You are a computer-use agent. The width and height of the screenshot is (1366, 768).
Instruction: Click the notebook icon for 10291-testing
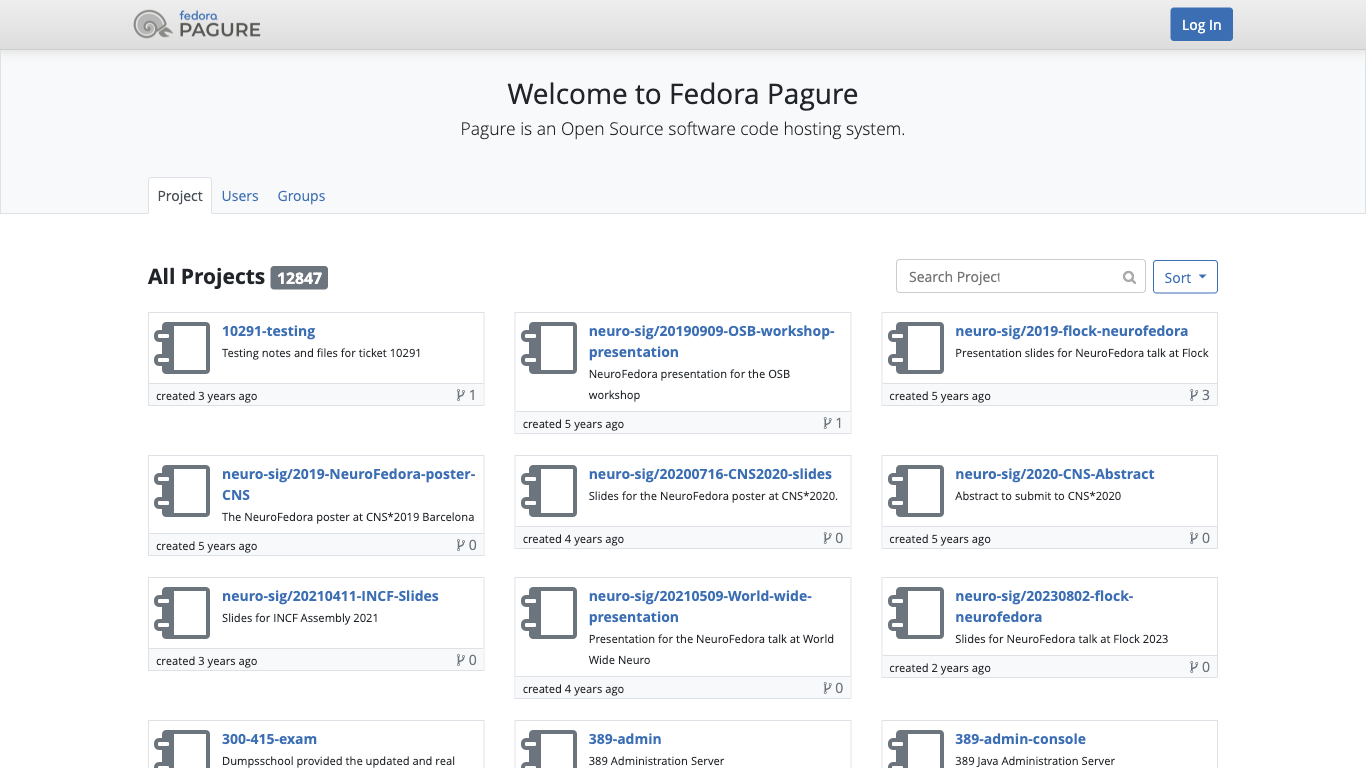click(182, 348)
